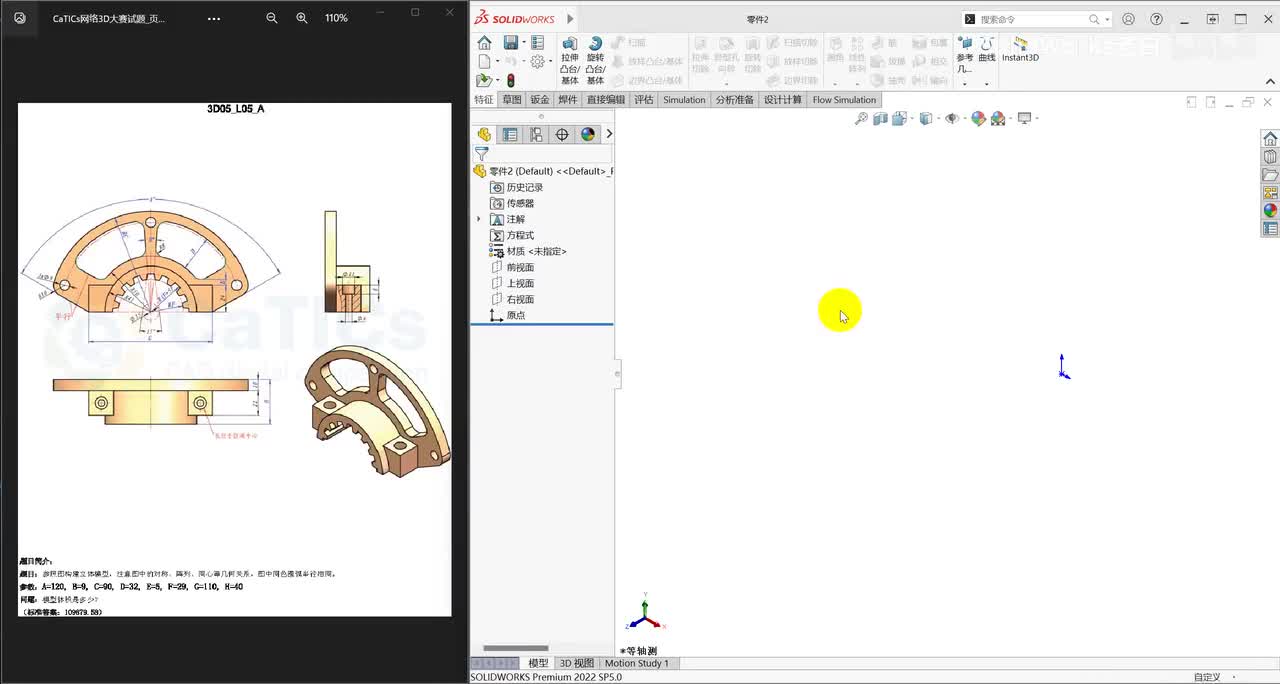1280x684 pixels.
Task: Select 前视面 plane
Action: point(513,267)
